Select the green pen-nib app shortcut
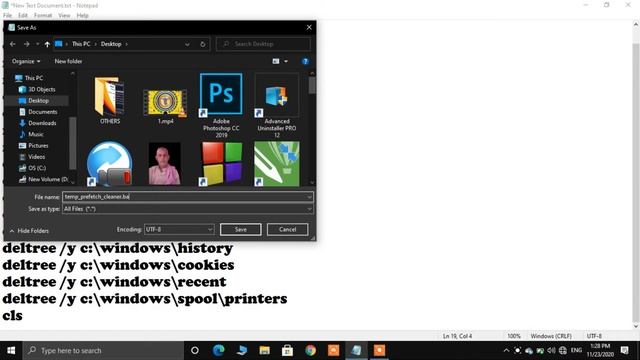The height and width of the screenshot is (360, 640). pyautogui.click(x=277, y=164)
